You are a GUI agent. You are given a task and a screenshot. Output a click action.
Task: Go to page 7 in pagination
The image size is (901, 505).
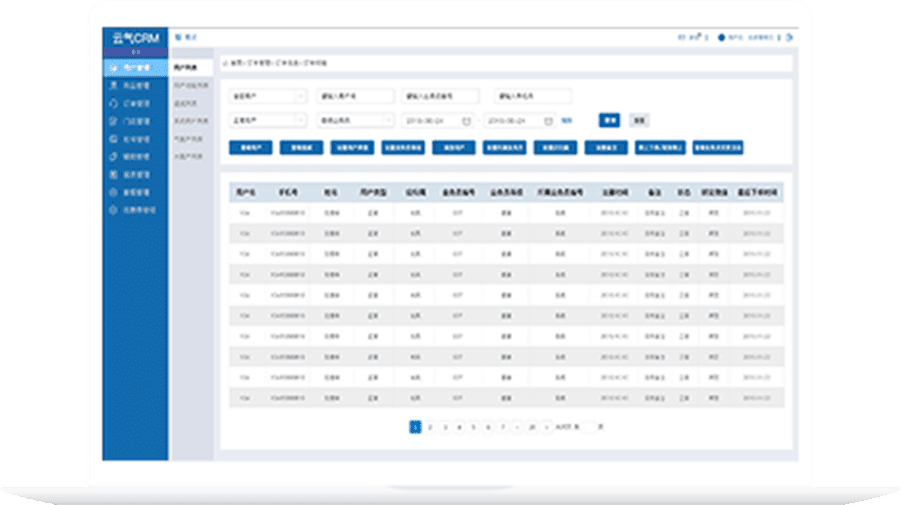coord(503,427)
